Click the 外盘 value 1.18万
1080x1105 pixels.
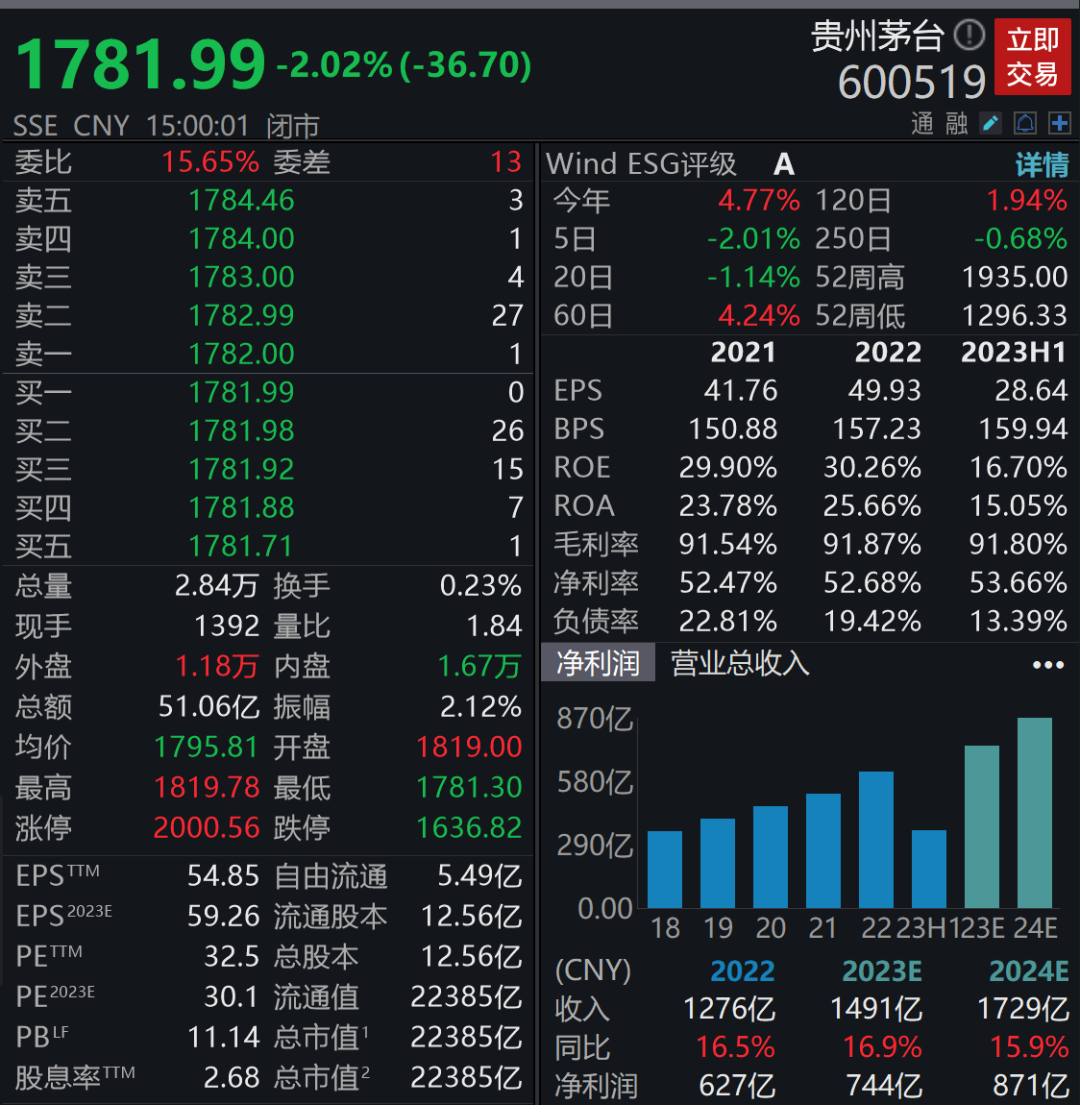(x=217, y=667)
